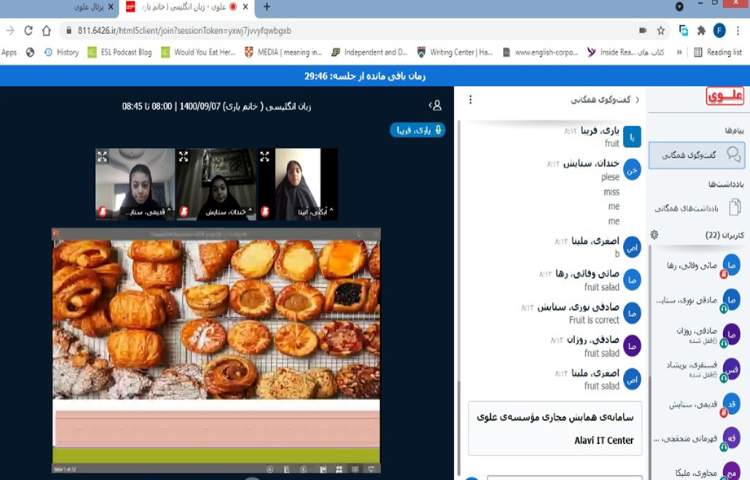
Task: Click the translate extension icon
Action: click(684, 31)
